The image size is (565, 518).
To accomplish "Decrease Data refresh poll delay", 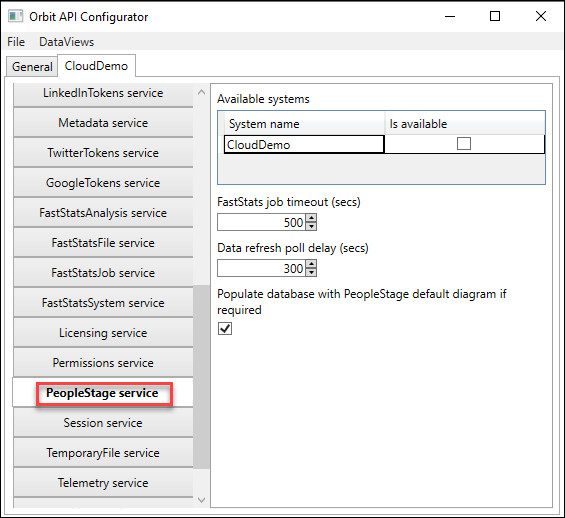I will pos(311,273).
